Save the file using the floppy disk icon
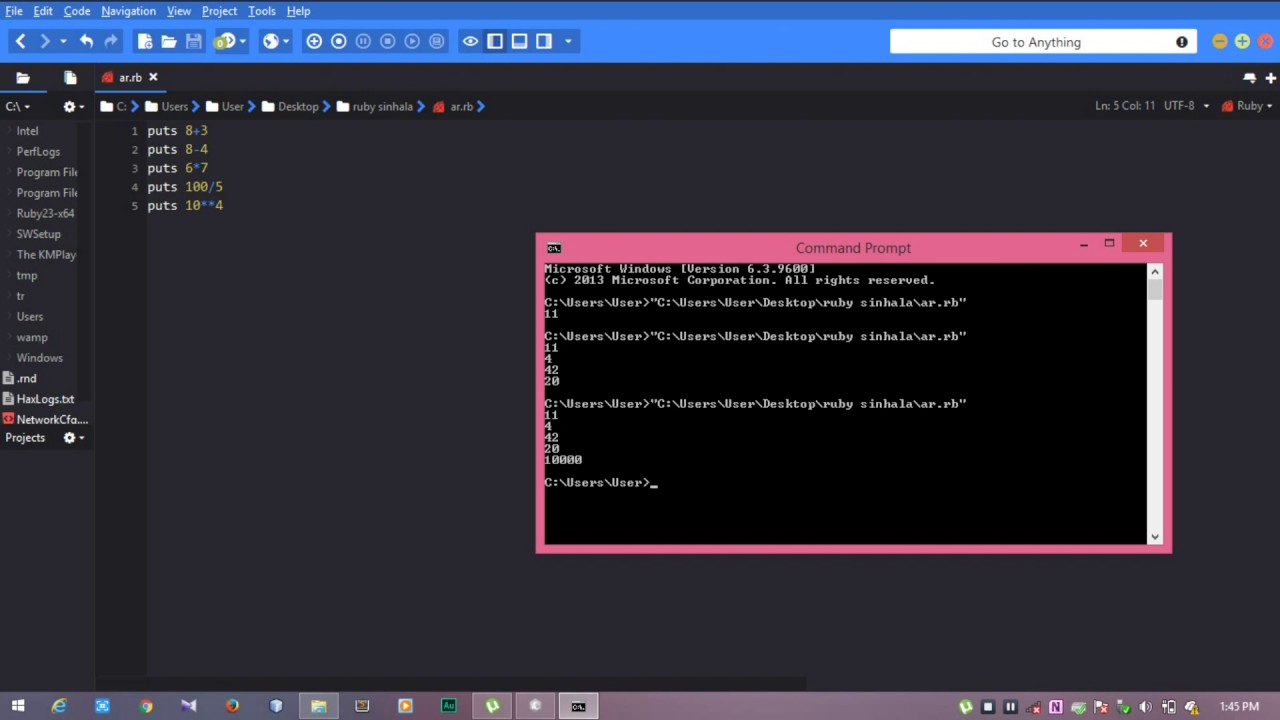The image size is (1280, 720). (x=194, y=41)
